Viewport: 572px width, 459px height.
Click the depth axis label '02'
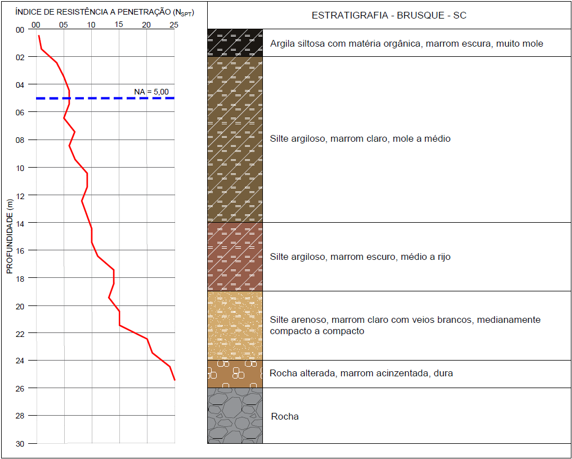pyautogui.click(x=20, y=57)
